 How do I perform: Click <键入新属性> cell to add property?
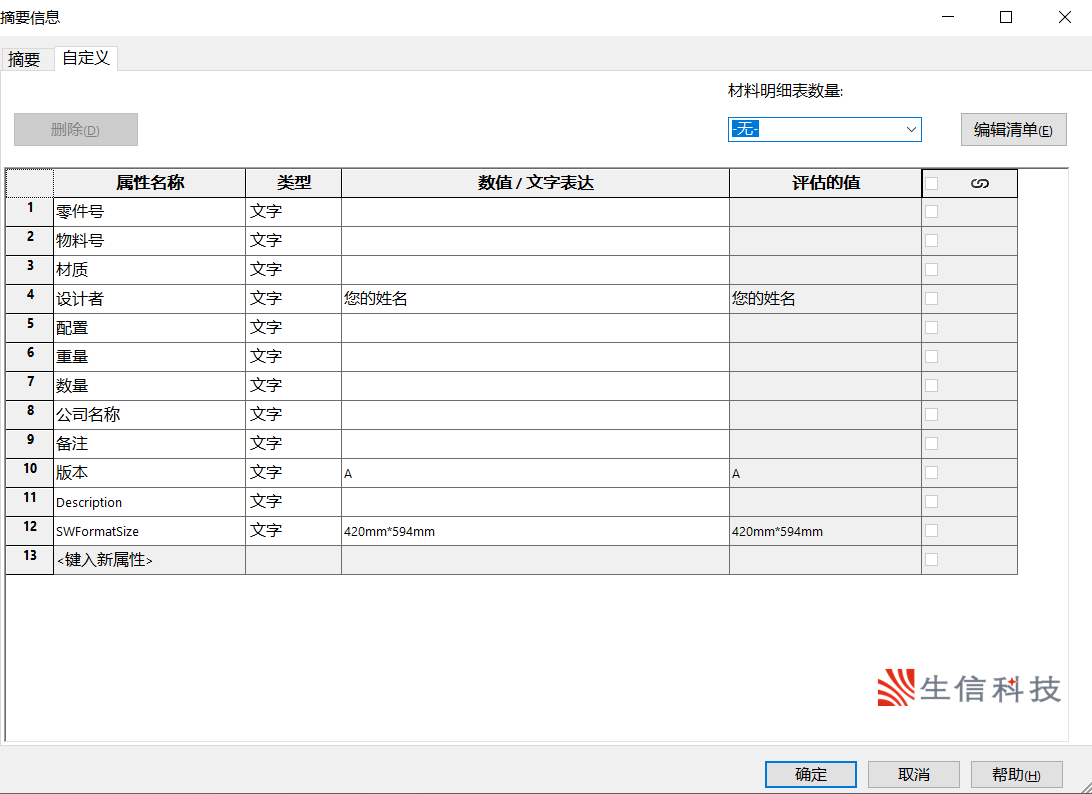tap(149, 560)
